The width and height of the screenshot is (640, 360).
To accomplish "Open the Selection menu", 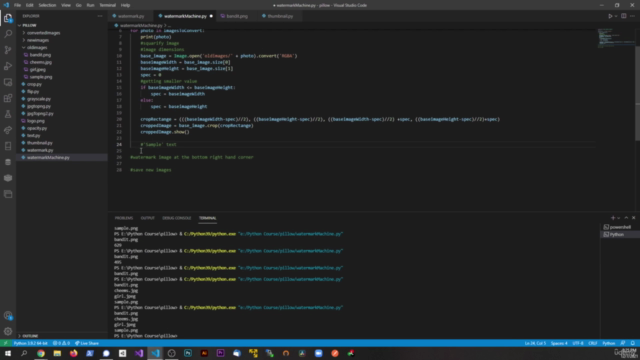I will pyautogui.click(x=47, y=5).
